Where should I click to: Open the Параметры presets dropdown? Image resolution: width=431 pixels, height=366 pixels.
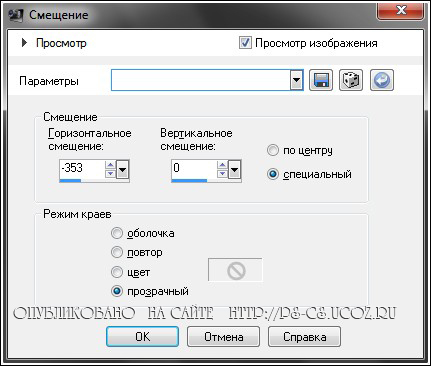[x=296, y=80]
